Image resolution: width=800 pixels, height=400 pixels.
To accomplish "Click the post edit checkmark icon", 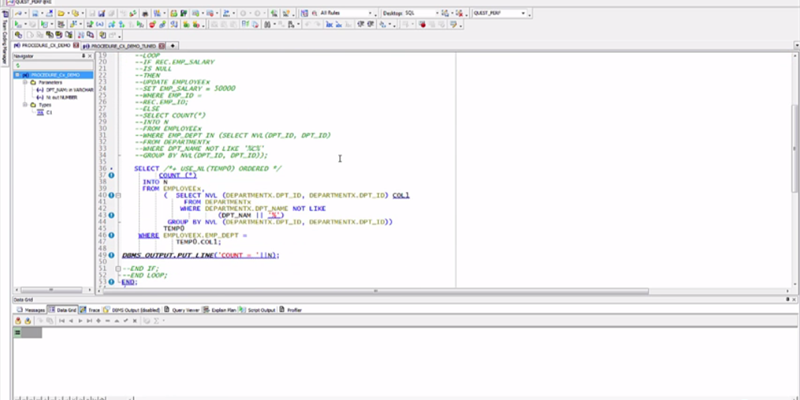I will (126, 320).
